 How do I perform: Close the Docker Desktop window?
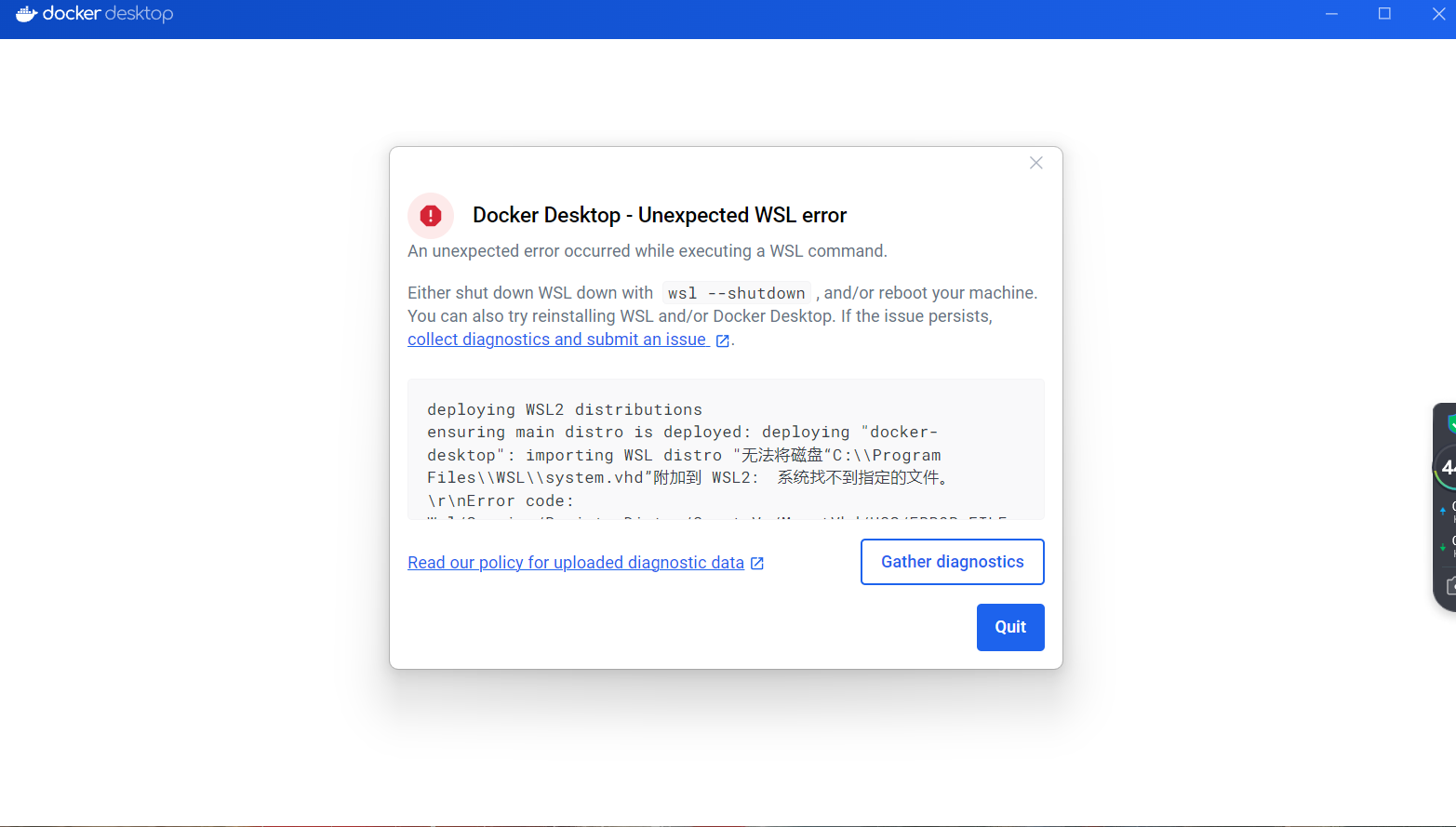click(1438, 14)
